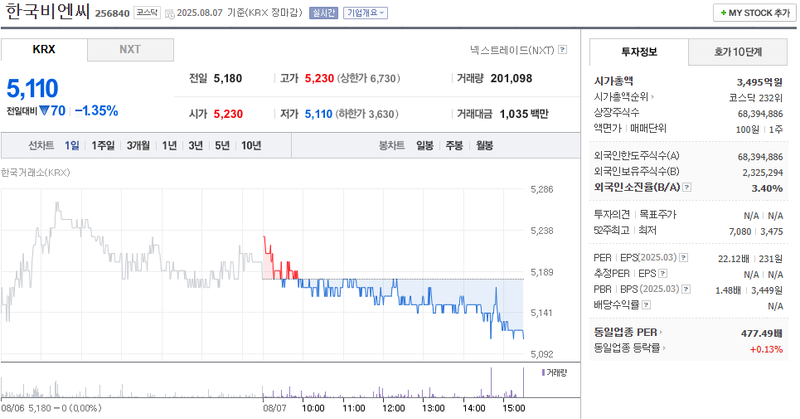Open the 기업개요 dropdown

(365, 13)
